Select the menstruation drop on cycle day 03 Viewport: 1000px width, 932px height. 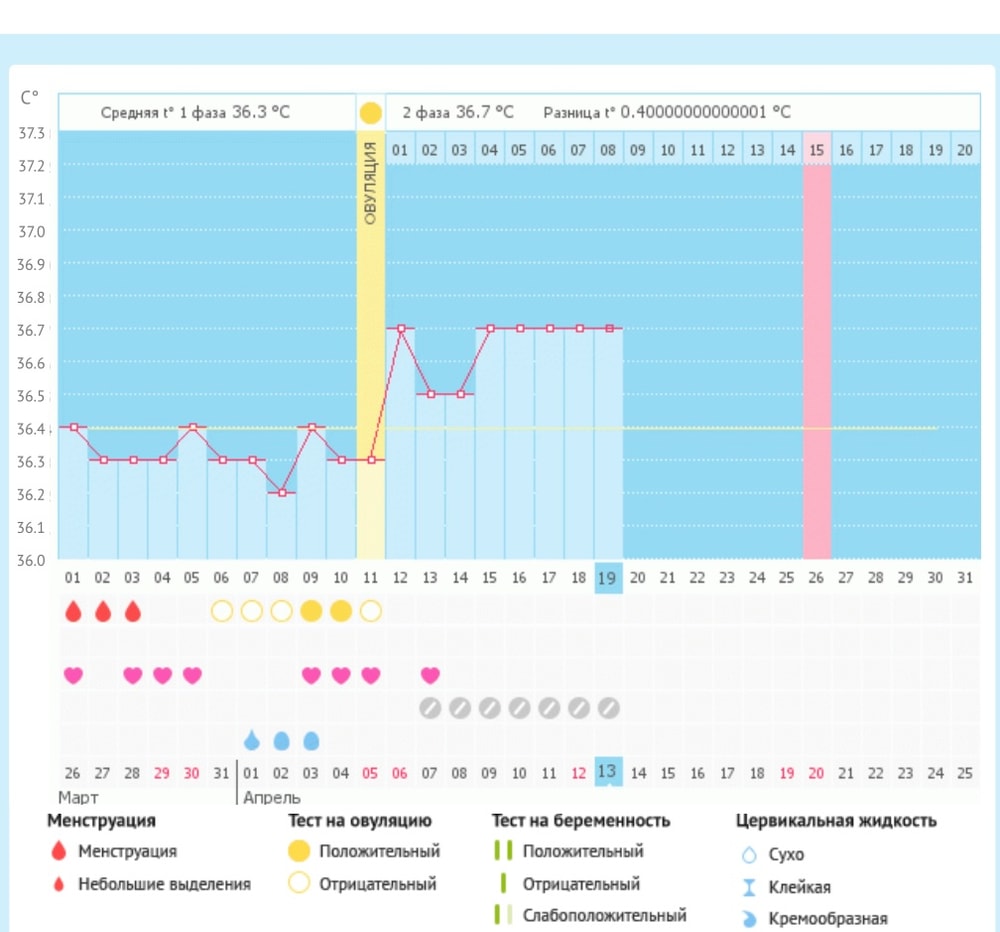click(x=132, y=611)
